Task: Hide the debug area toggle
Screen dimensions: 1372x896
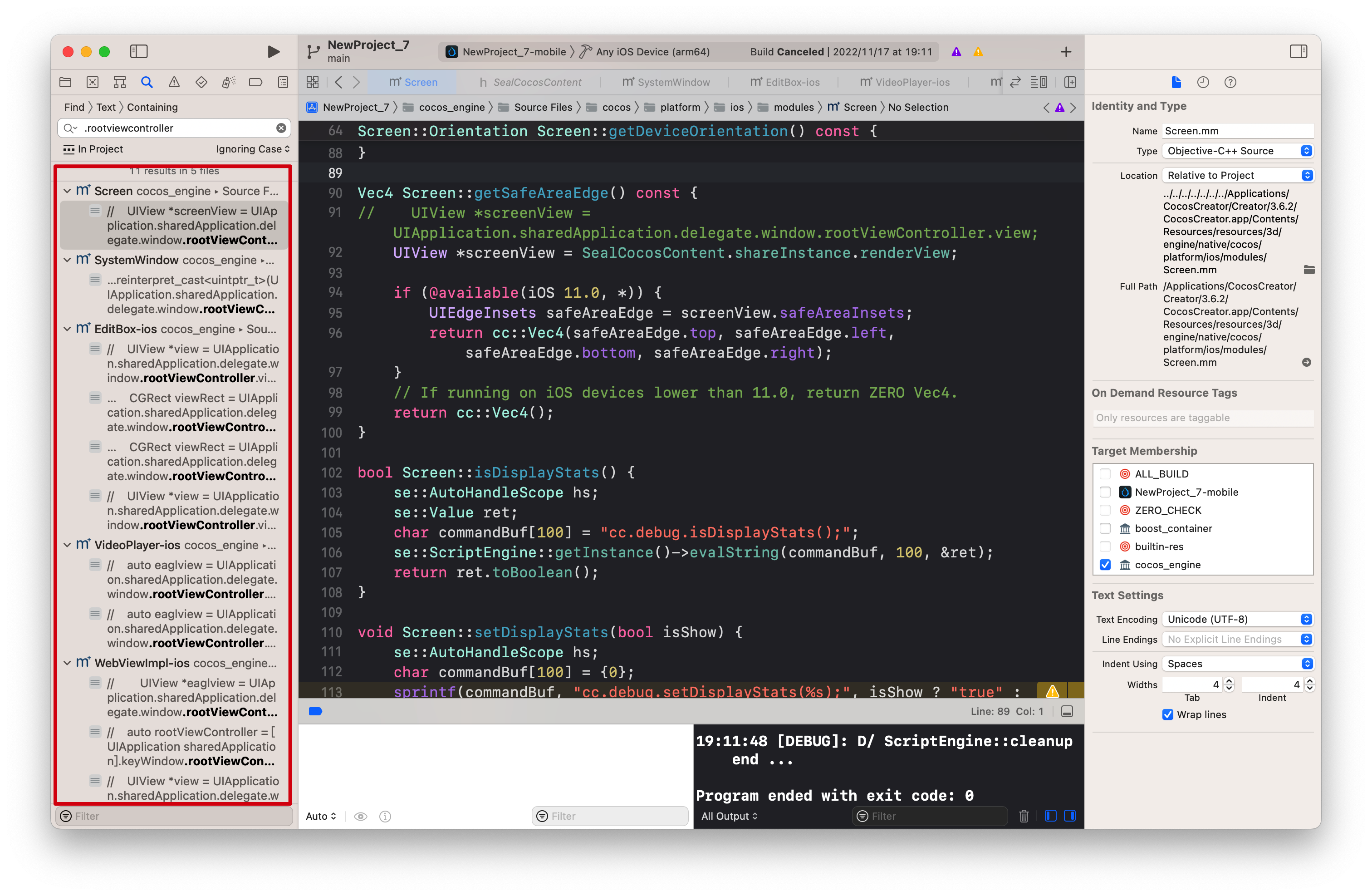Action: point(1067,712)
